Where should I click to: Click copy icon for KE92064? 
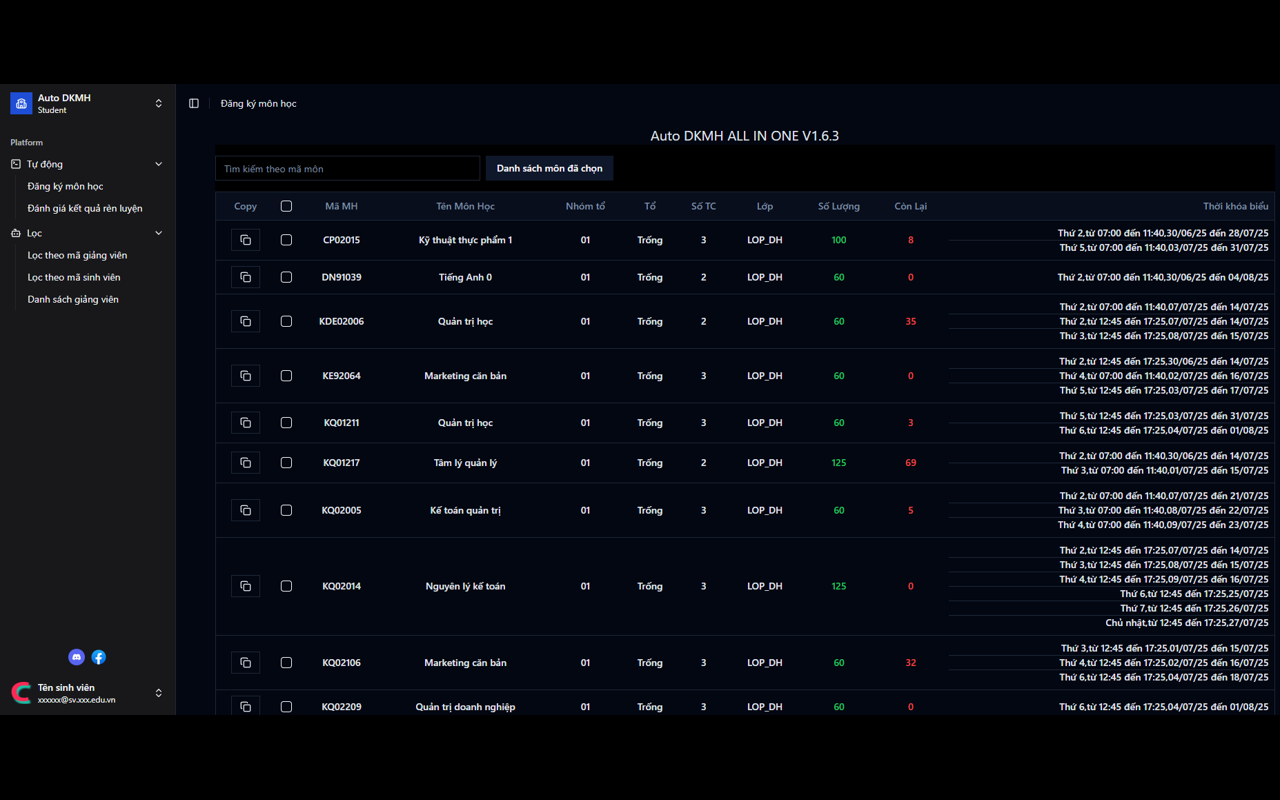click(x=245, y=376)
